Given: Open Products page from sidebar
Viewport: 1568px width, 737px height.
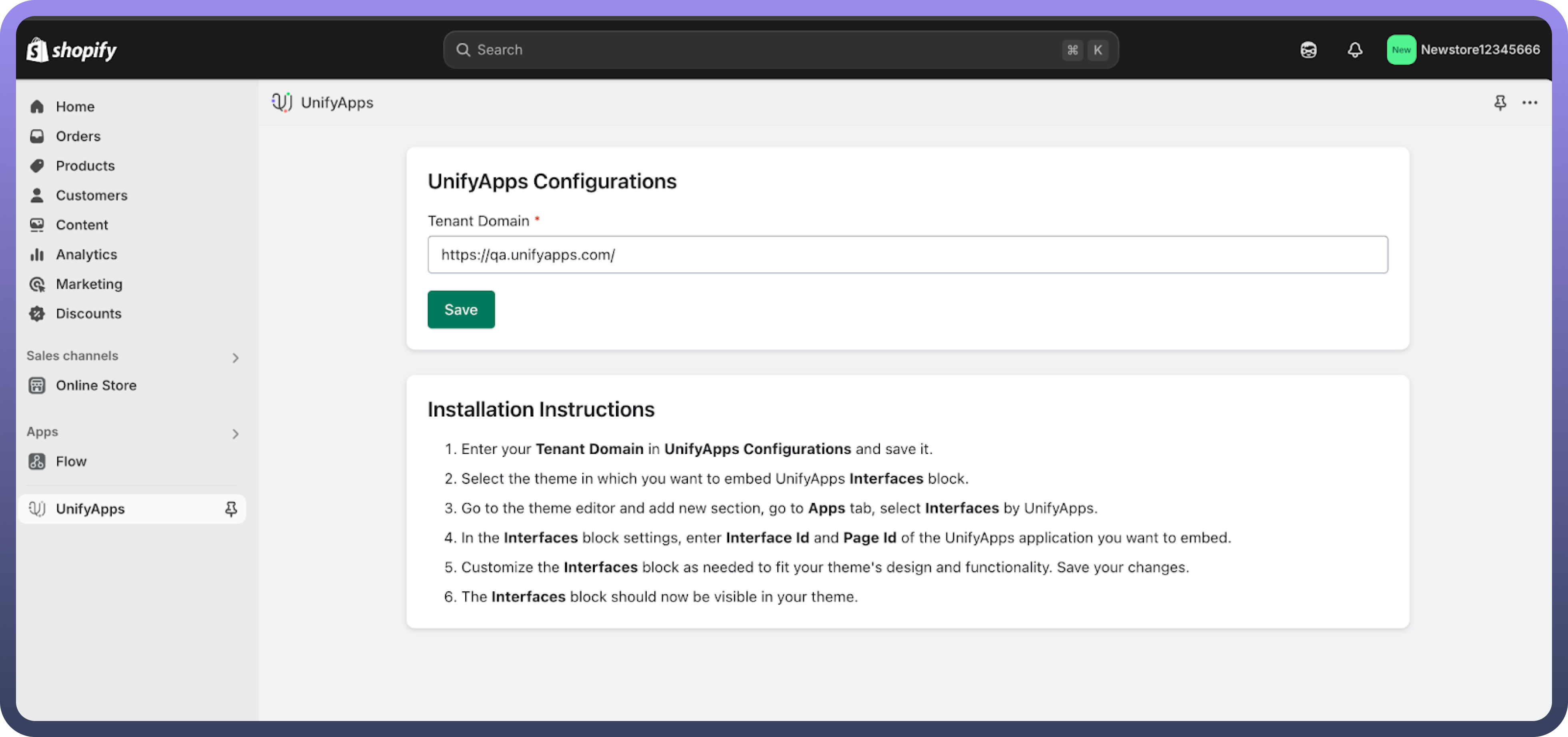Looking at the screenshot, I should [85, 166].
